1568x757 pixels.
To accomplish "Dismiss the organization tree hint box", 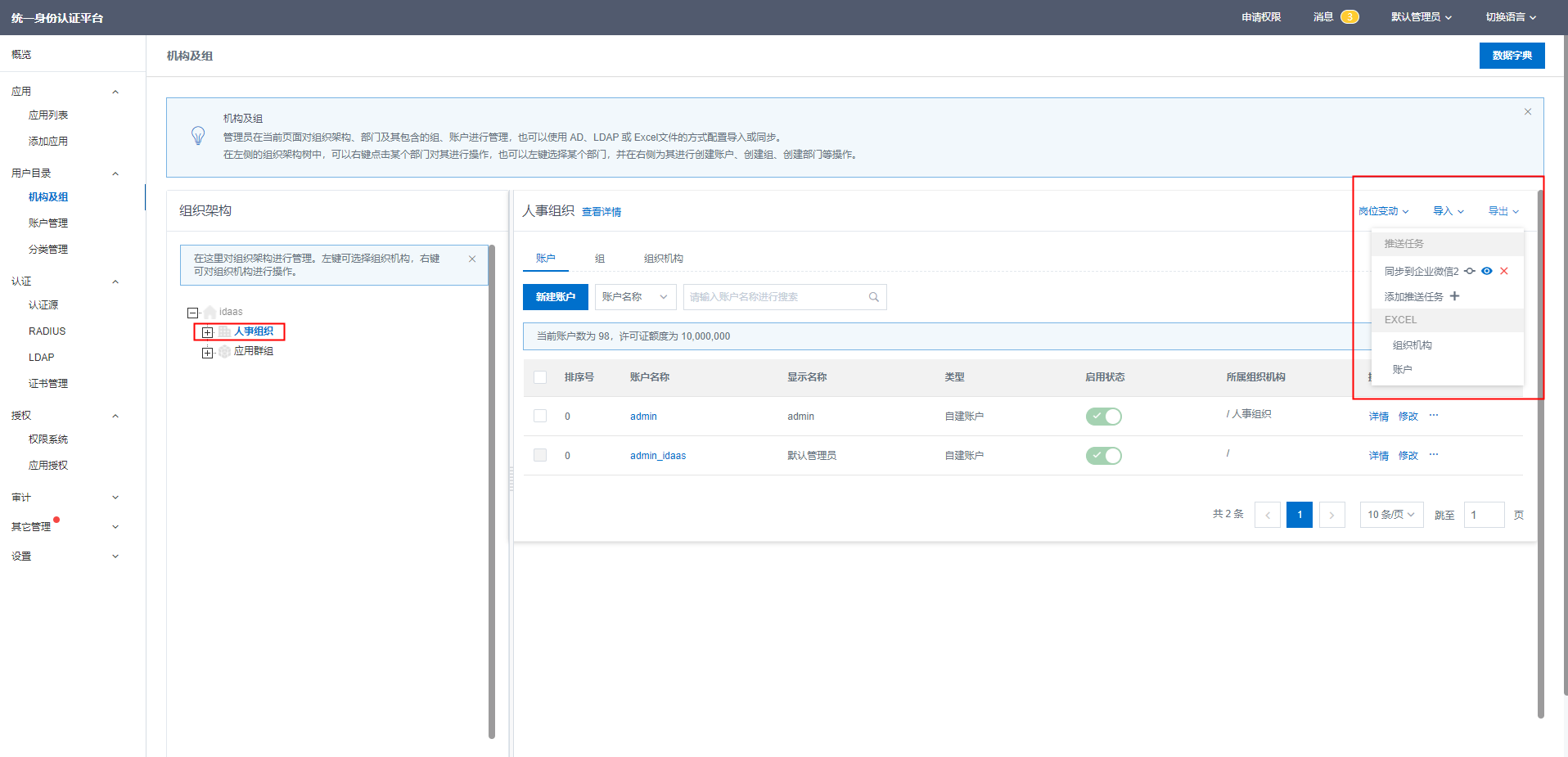I will pos(472,259).
